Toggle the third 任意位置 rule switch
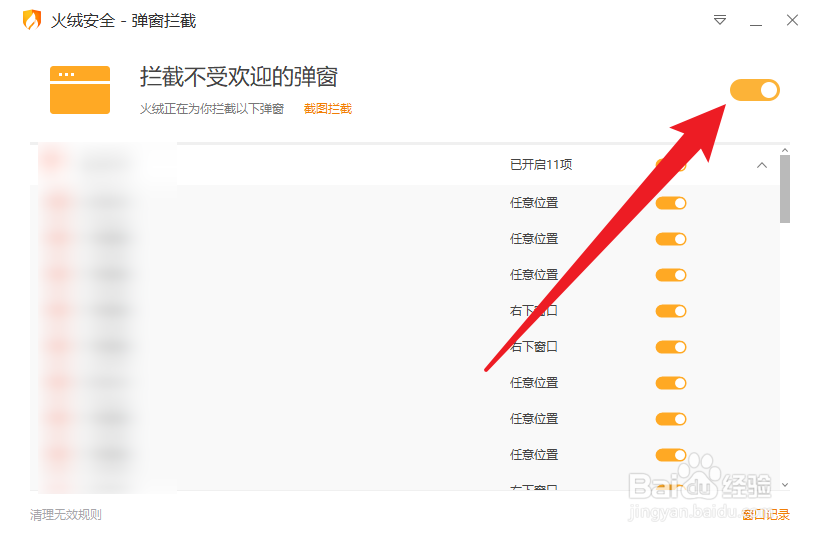820x540 pixels. (x=671, y=275)
